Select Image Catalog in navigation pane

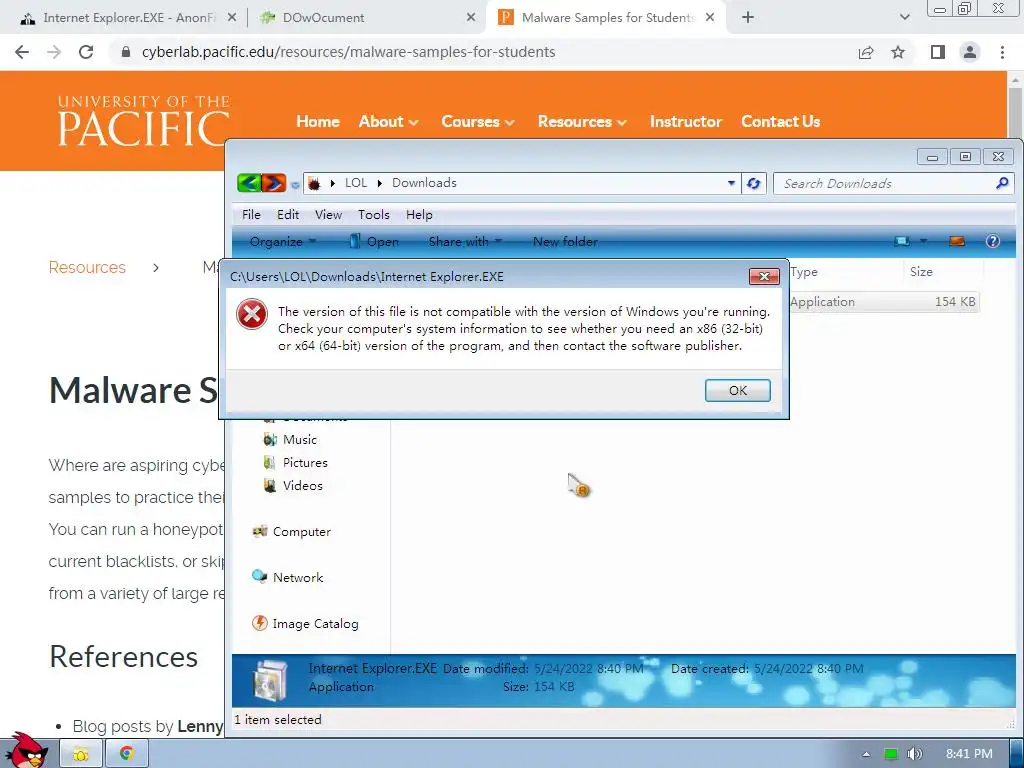pyautogui.click(x=305, y=624)
